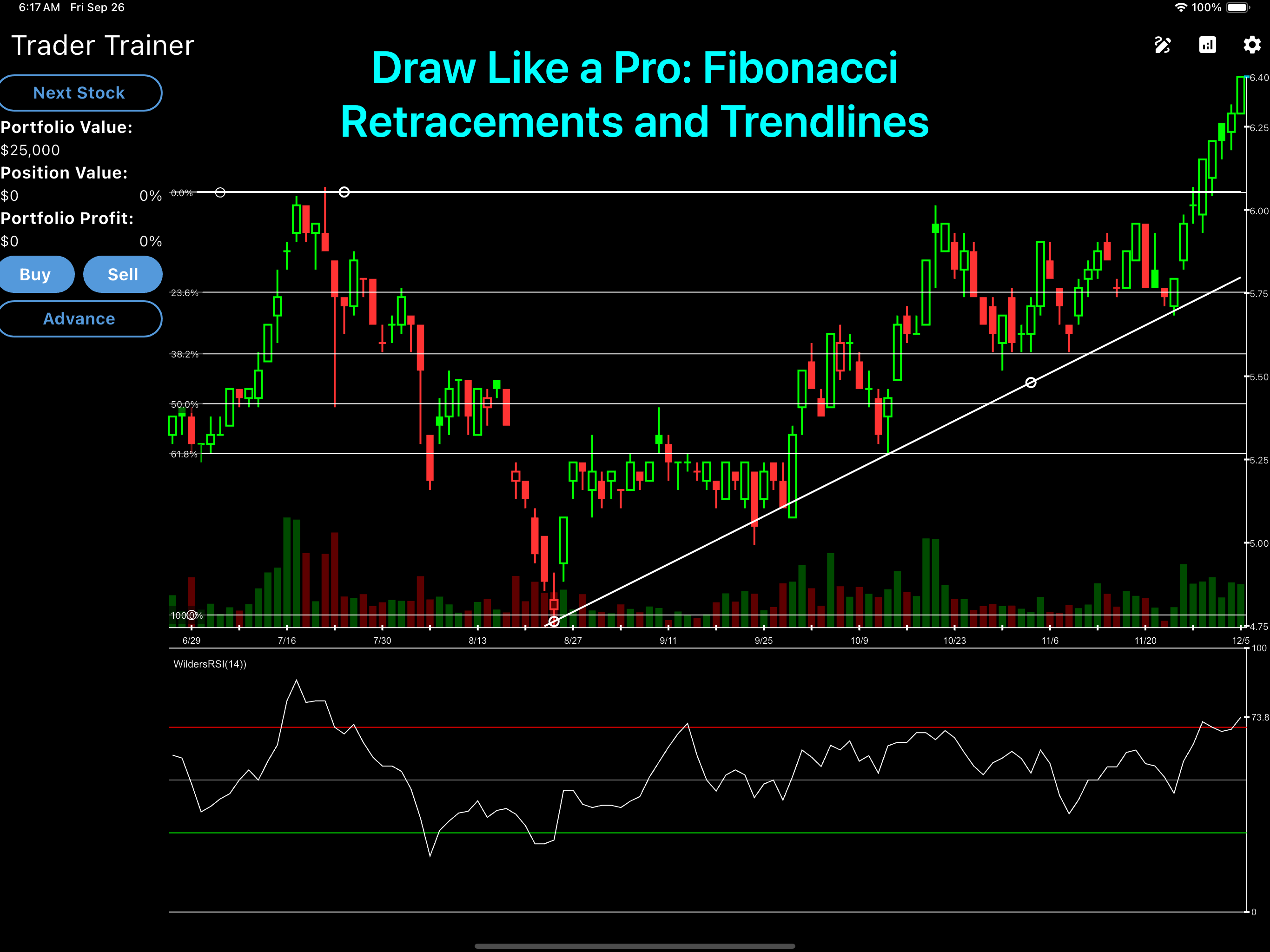This screenshot has height=952, width=1270.
Task: Click the 23.6% Fibonacci level label
Action: (184, 293)
